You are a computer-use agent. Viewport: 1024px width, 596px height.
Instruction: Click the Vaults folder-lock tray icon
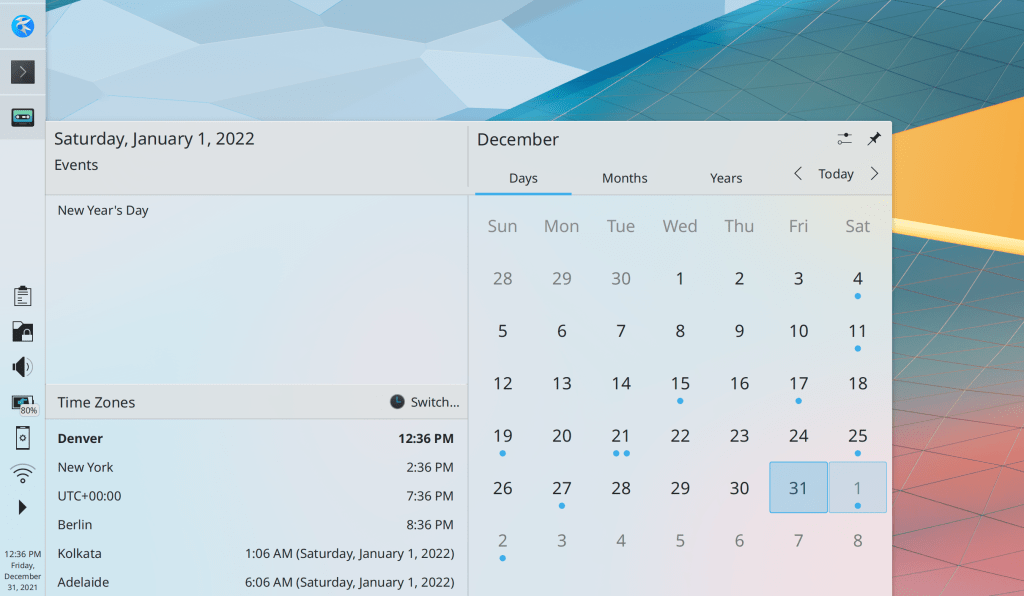click(22, 331)
